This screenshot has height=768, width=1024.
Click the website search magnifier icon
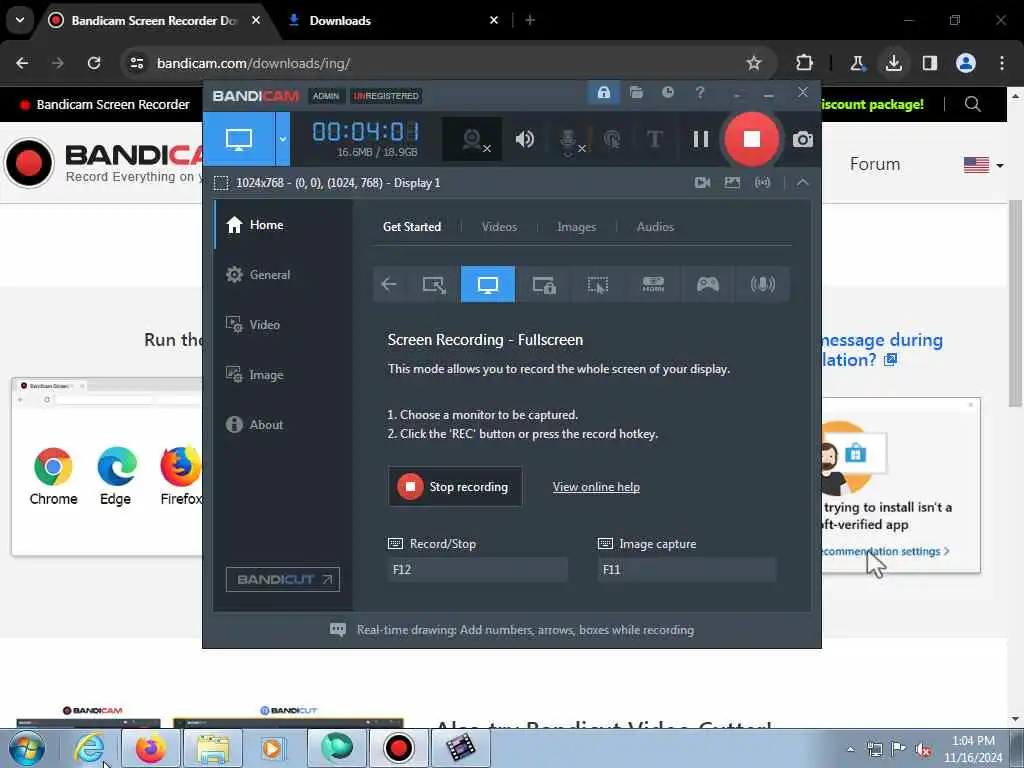click(972, 104)
